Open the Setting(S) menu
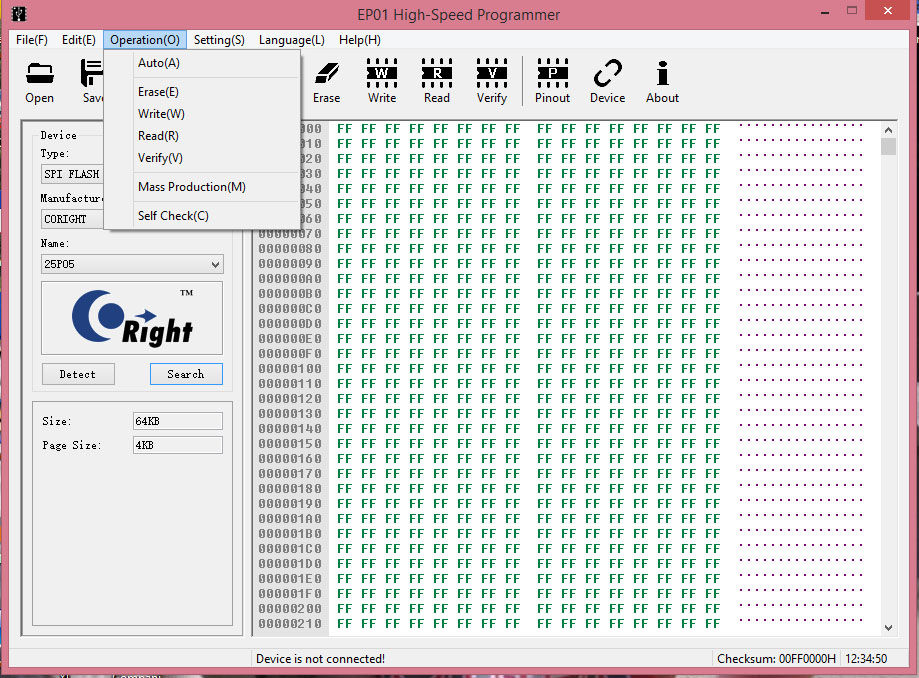Viewport: 919px width, 678px height. pos(219,40)
